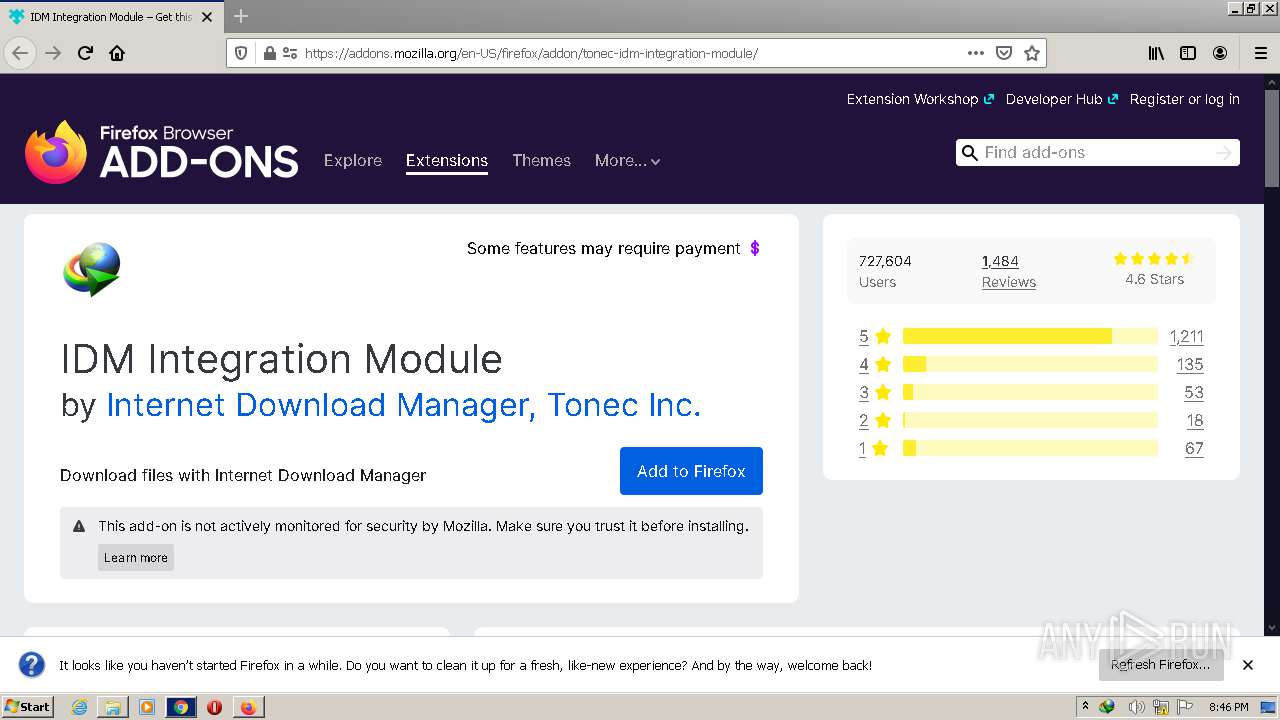Bookmark this page with the star
This screenshot has height=720, width=1280.
(x=1032, y=53)
